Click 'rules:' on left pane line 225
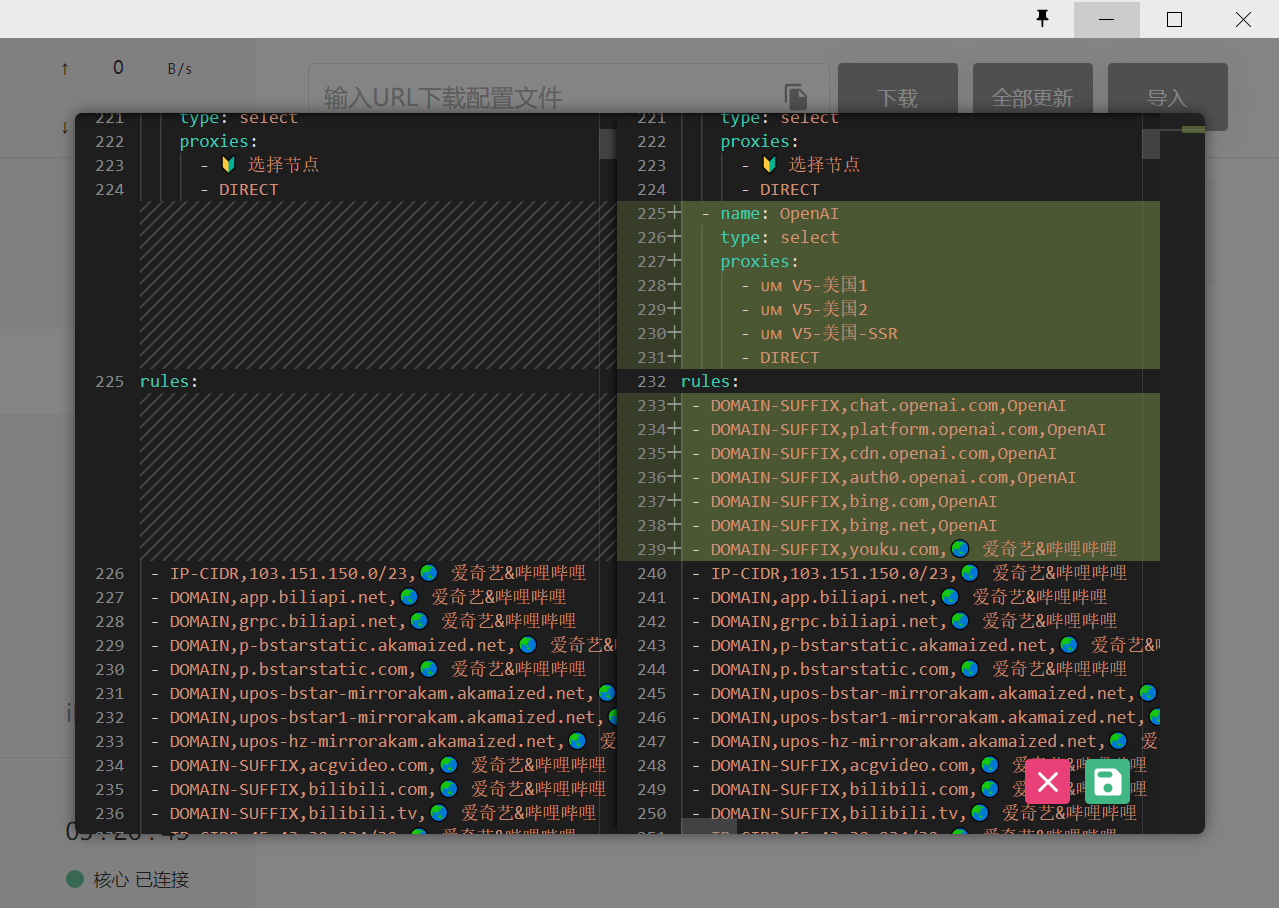This screenshot has height=908, width=1279. [x=169, y=381]
